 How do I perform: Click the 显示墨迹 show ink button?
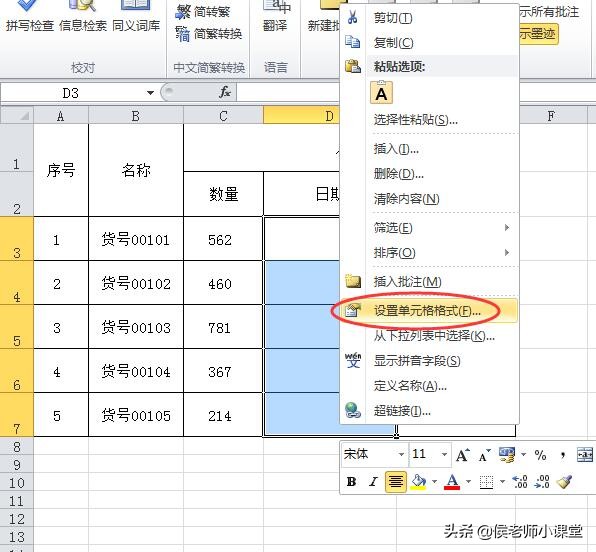click(539, 34)
